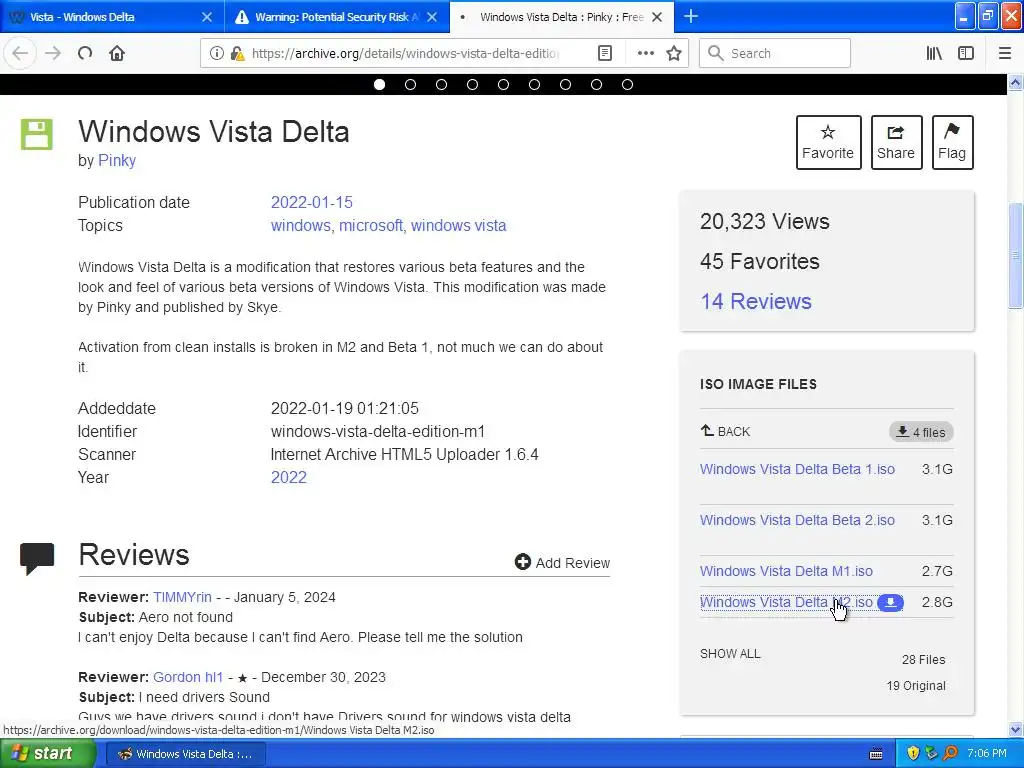
Task: Open reviewer Gordon hl1's profile
Action: pyautogui.click(x=188, y=677)
